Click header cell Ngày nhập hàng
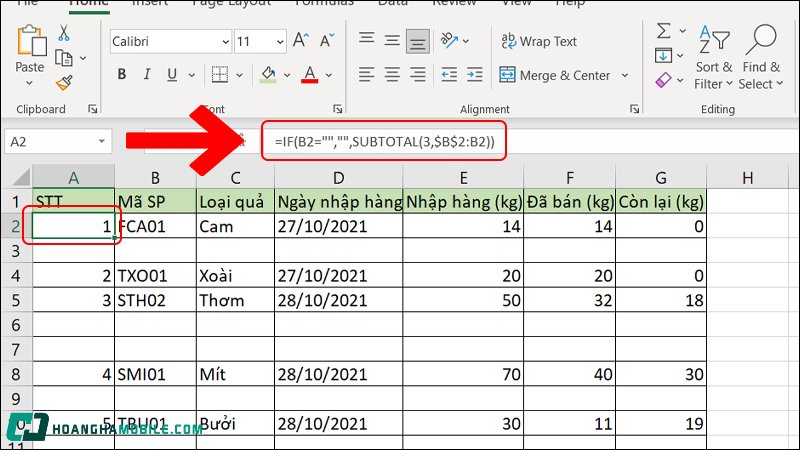The width and height of the screenshot is (800, 450). 339,202
